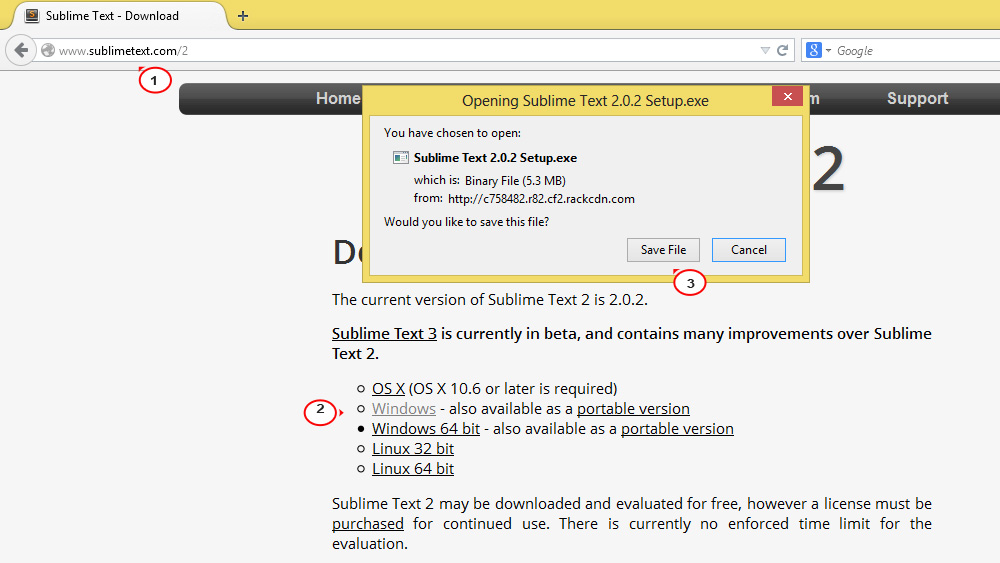Download the Linux 64 bit link
1000x563 pixels.
[413, 469]
